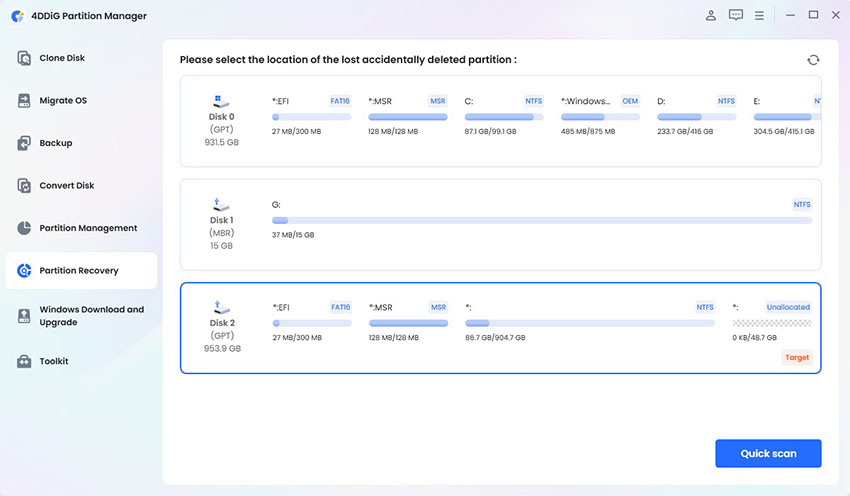Viewport: 850px width, 496px height.
Task: Open the hamburger menu in title bar
Action: click(x=760, y=15)
